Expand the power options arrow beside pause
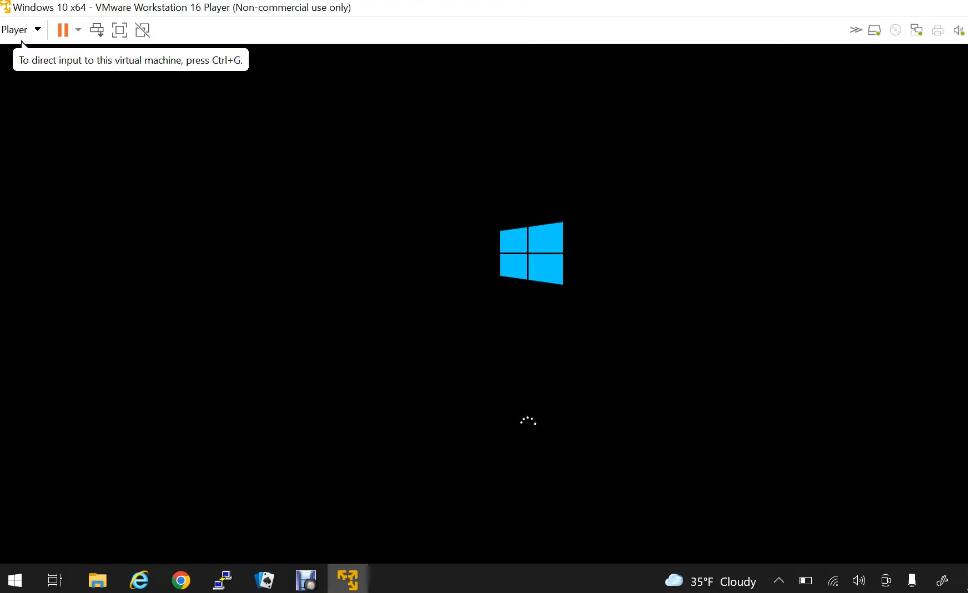Viewport: 968px width, 593px height. (78, 30)
